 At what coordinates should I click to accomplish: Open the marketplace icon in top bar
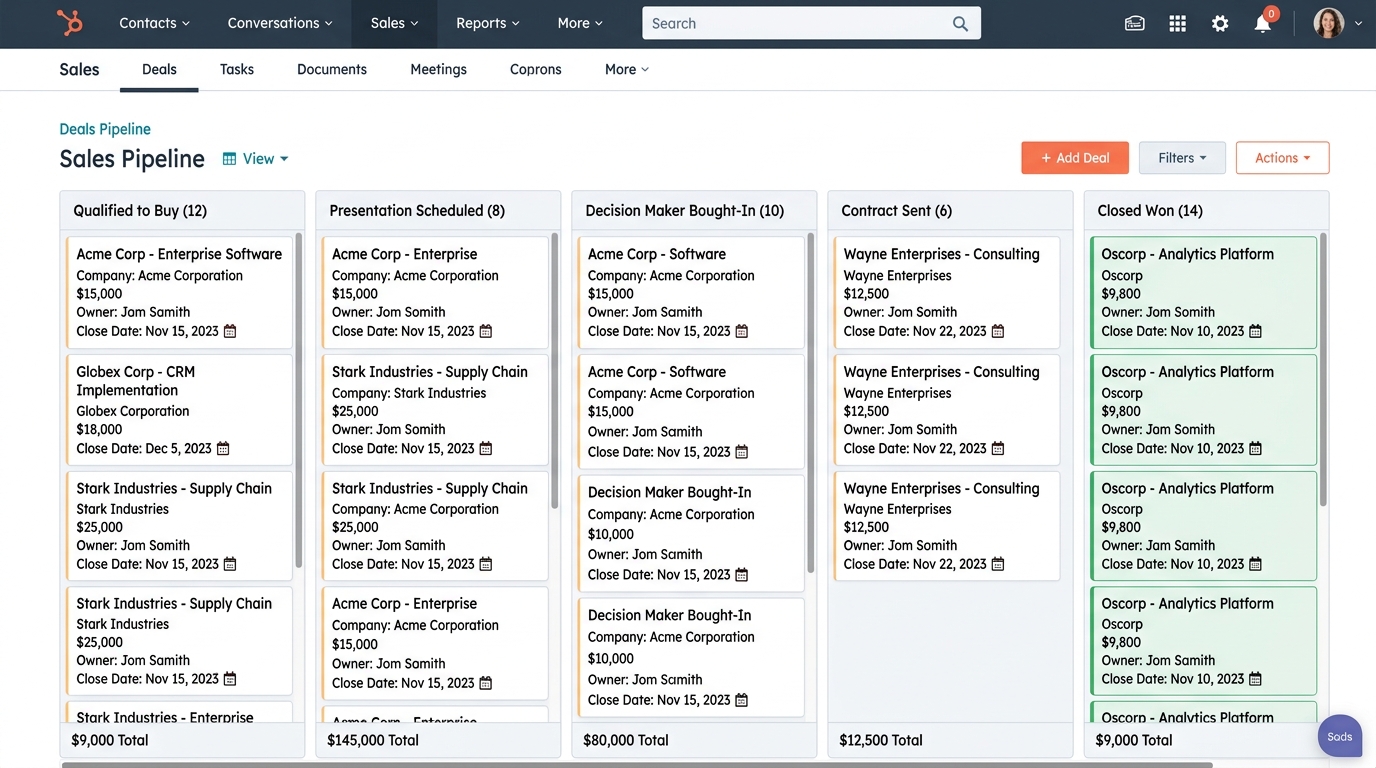tap(1134, 23)
